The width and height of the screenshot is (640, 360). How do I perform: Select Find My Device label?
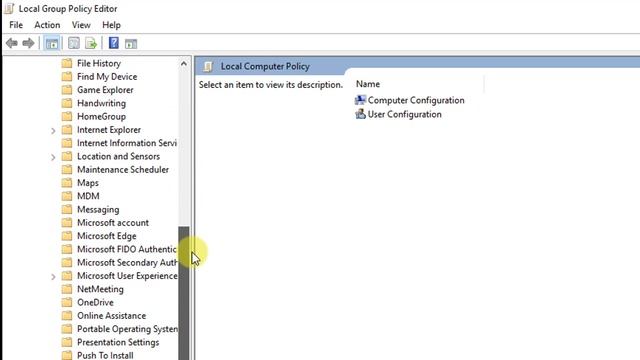pos(107,77)
